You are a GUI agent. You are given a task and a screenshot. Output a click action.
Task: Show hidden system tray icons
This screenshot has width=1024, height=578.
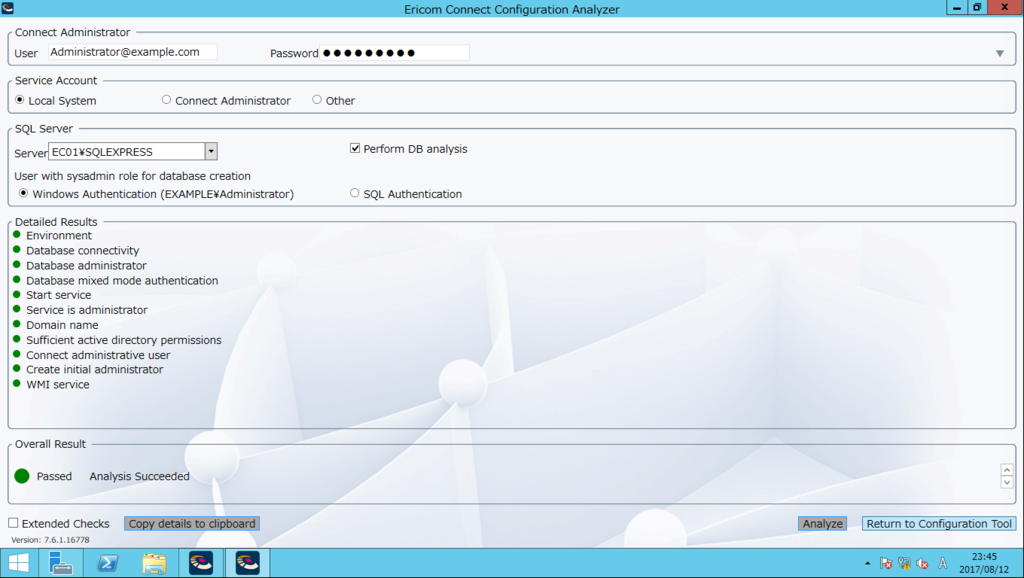pos(867,563)
